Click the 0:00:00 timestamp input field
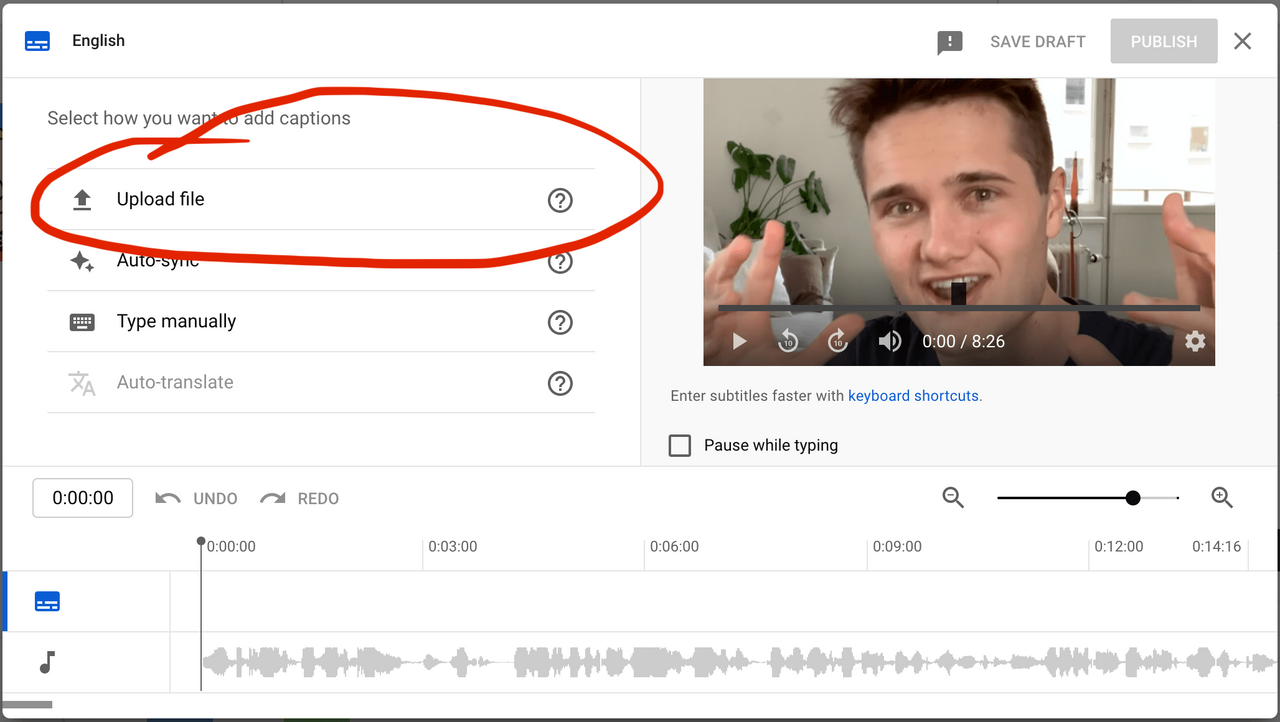 [x=82, y=497]
